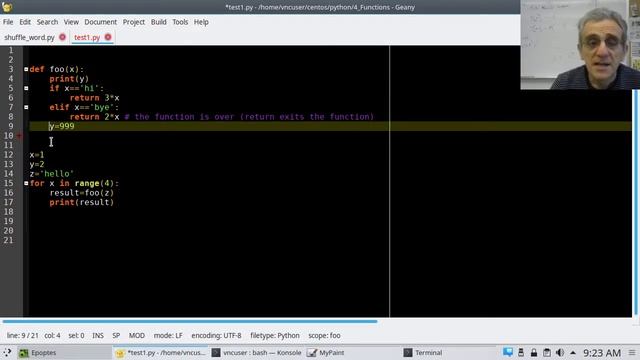Viewport: 640px width, 360px height.
Task: Click the 'mode: LF' status text
Action: [168, 336]
